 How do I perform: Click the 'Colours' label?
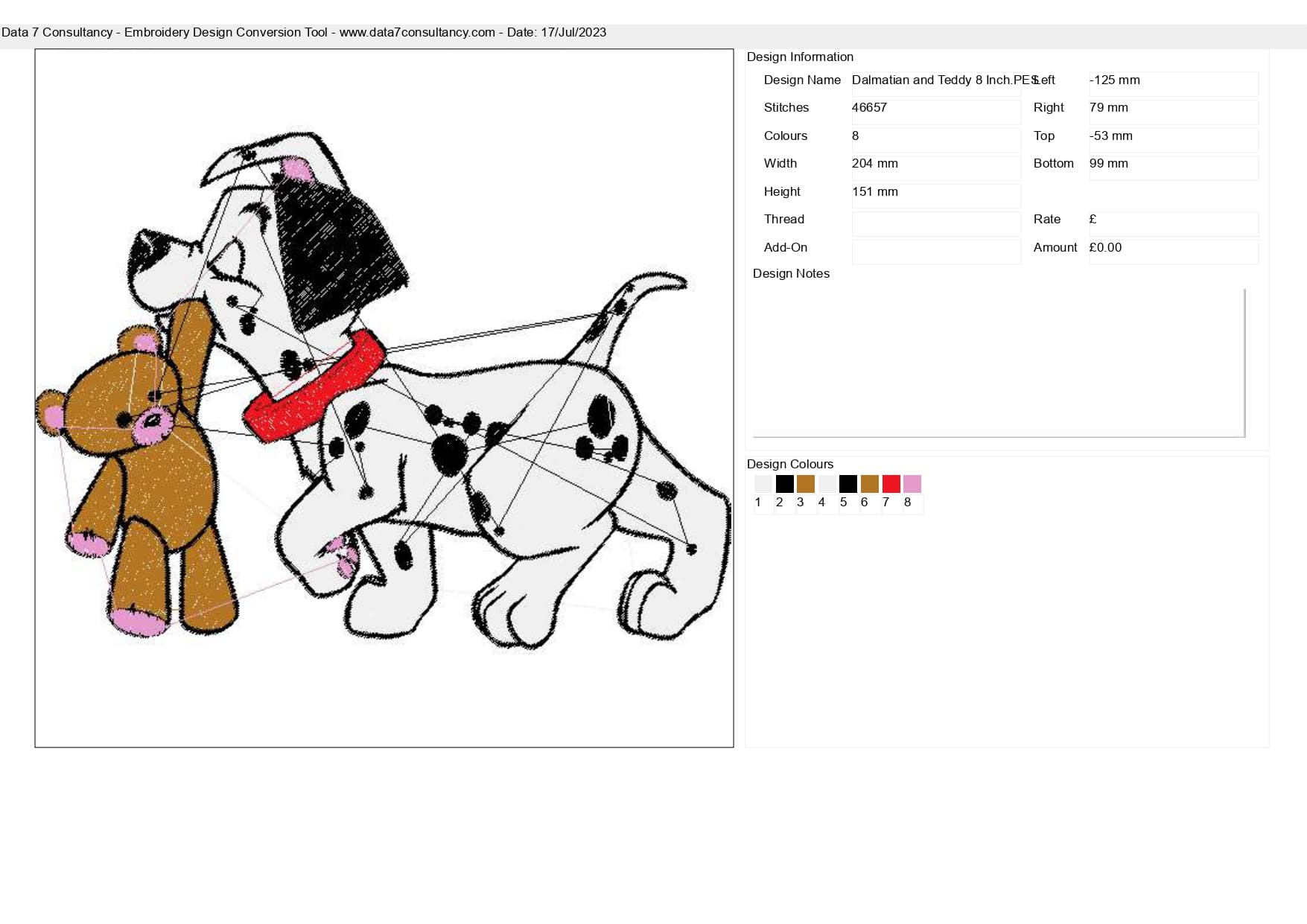click(x=786, y=136)
